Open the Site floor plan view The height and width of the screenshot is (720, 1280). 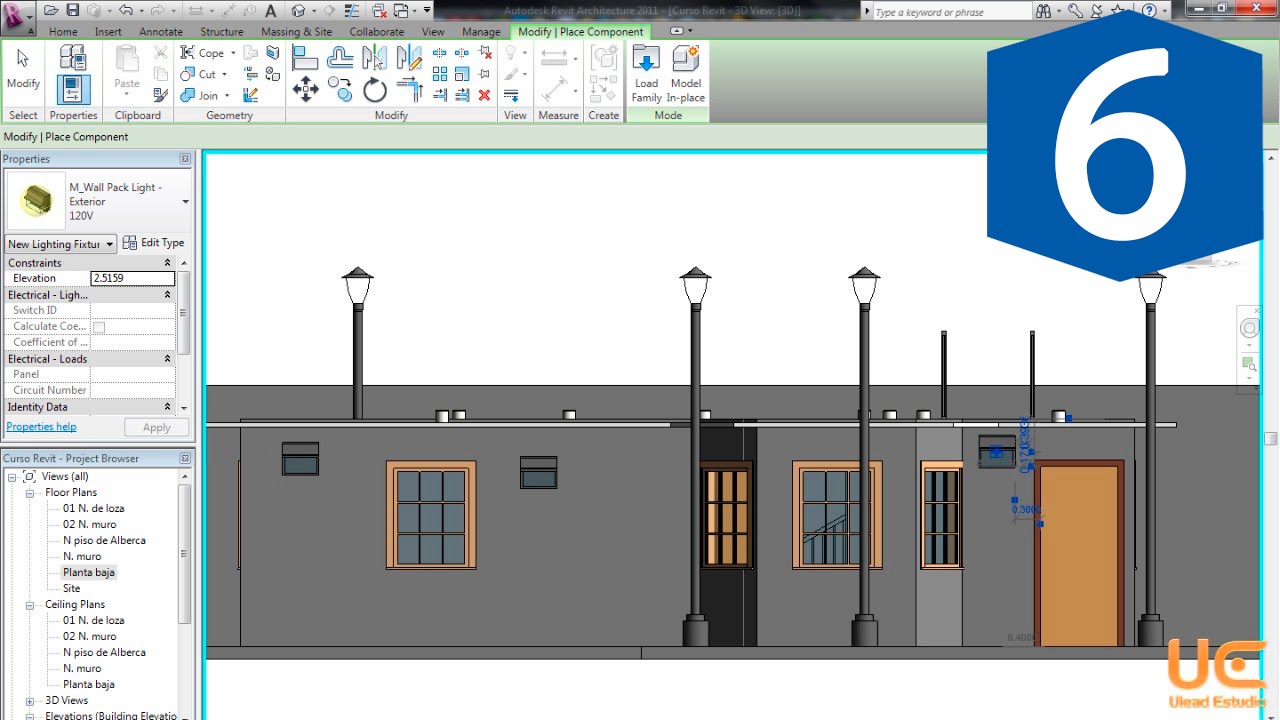pyautogui.click(x=71, y=589)
